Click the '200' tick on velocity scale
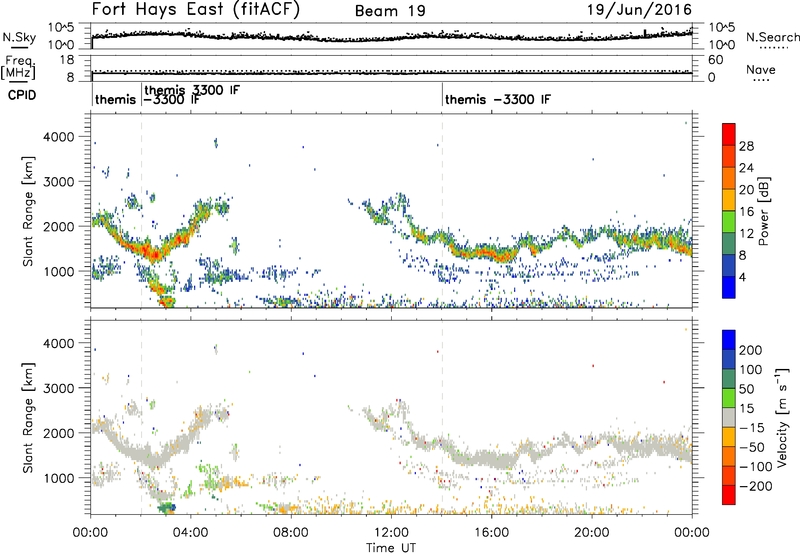800x554 pixels. (x=751, y=350)
